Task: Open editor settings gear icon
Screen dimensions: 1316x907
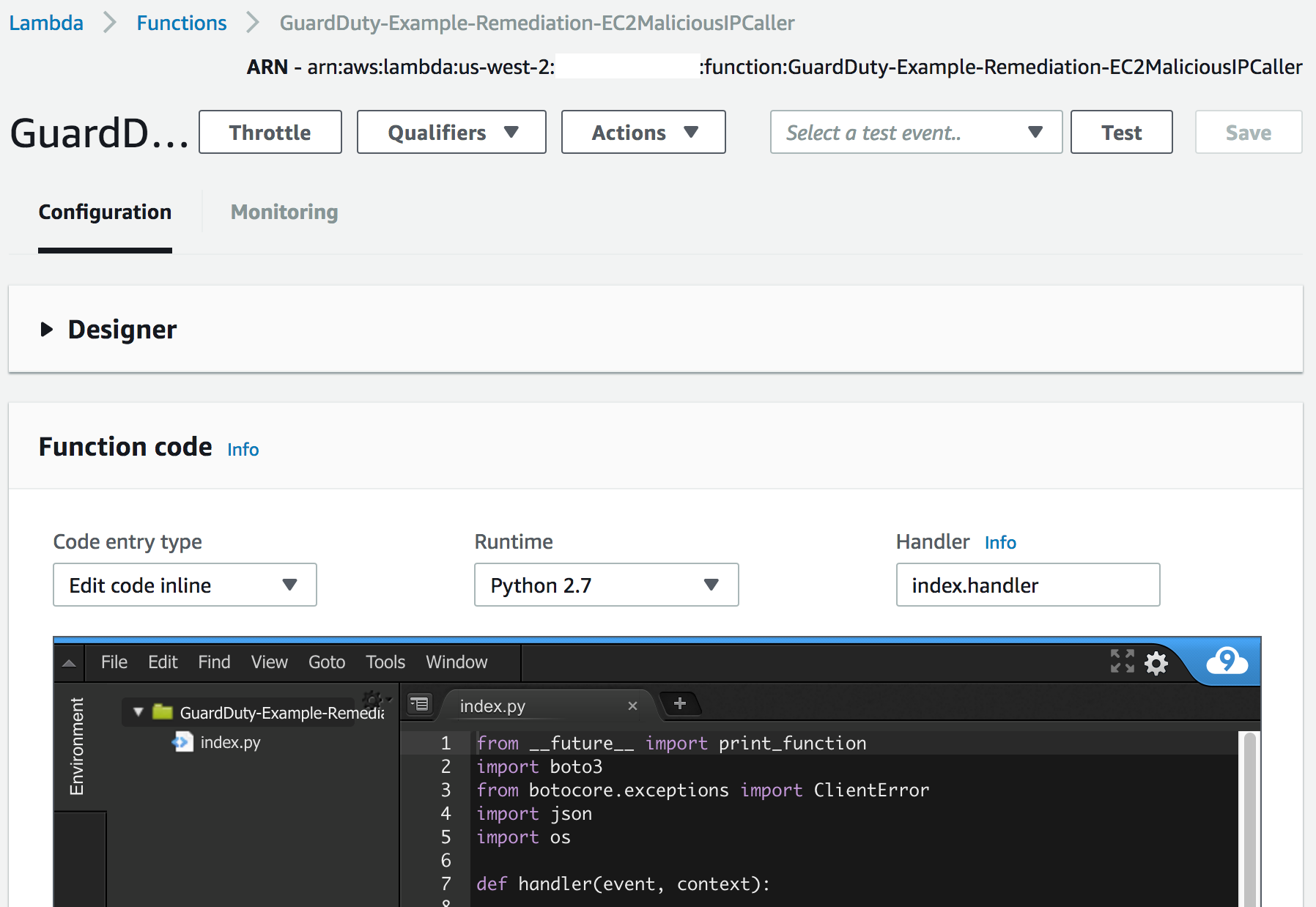Action: coord(1156,663)
